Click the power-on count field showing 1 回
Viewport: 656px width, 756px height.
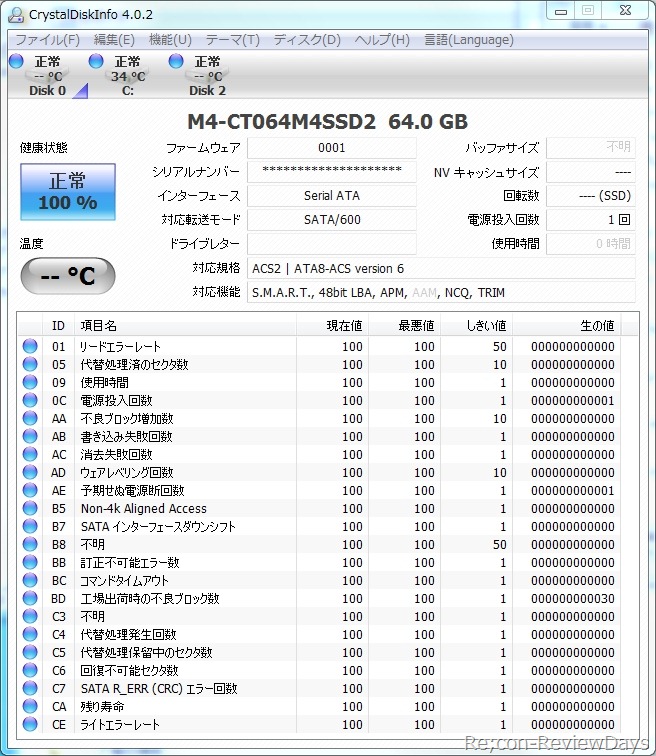point(590,220)
